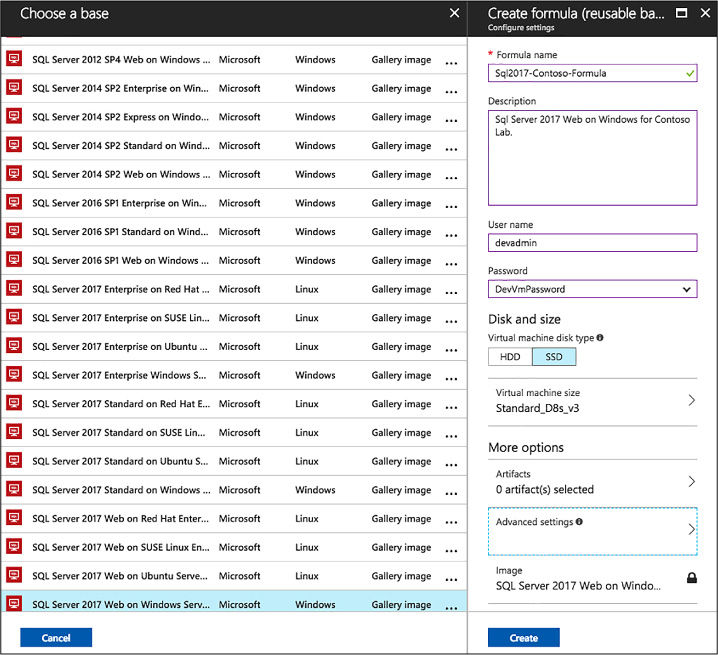718x655 pixels.
Task: Click VM icon of SQL Server 2016 SP1 Web row
Action: [14, 260]
